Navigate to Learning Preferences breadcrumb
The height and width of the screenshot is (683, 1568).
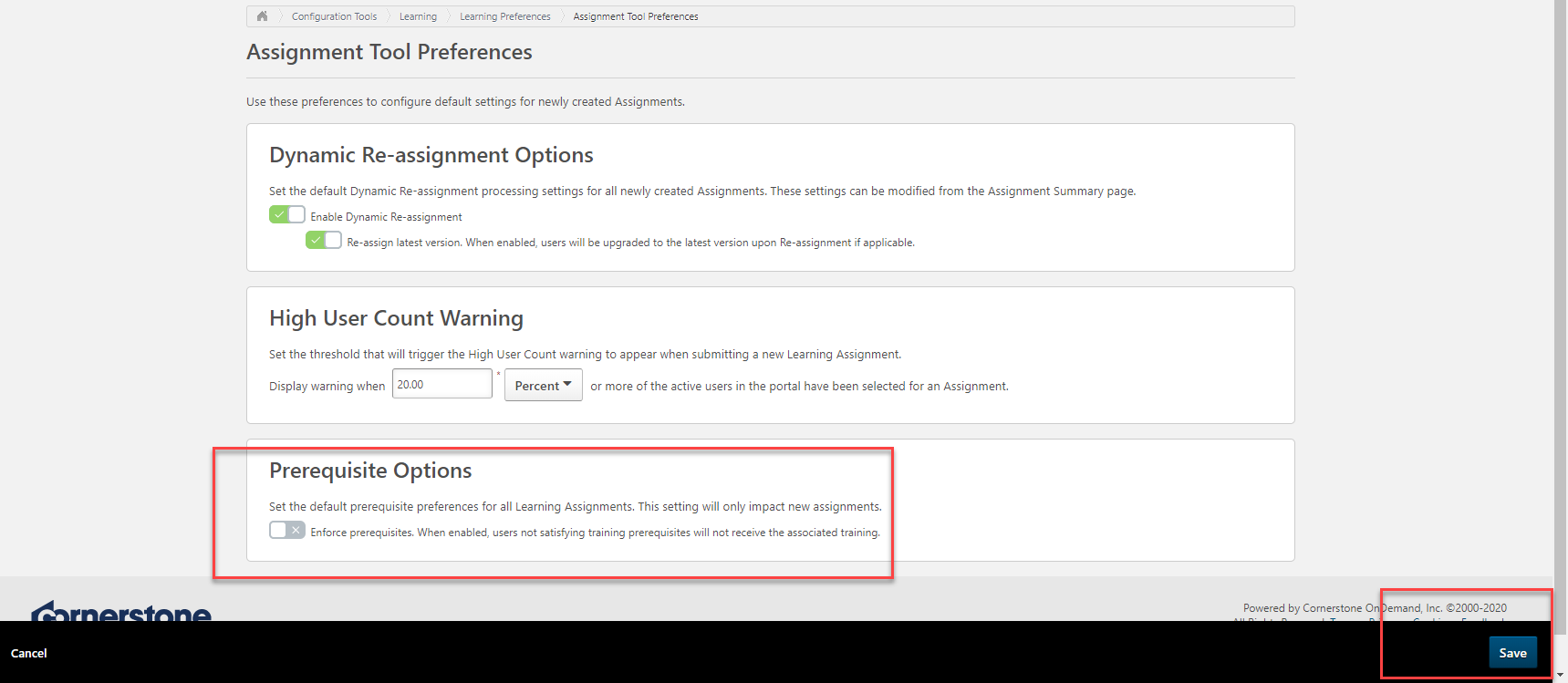pos(505,16)
